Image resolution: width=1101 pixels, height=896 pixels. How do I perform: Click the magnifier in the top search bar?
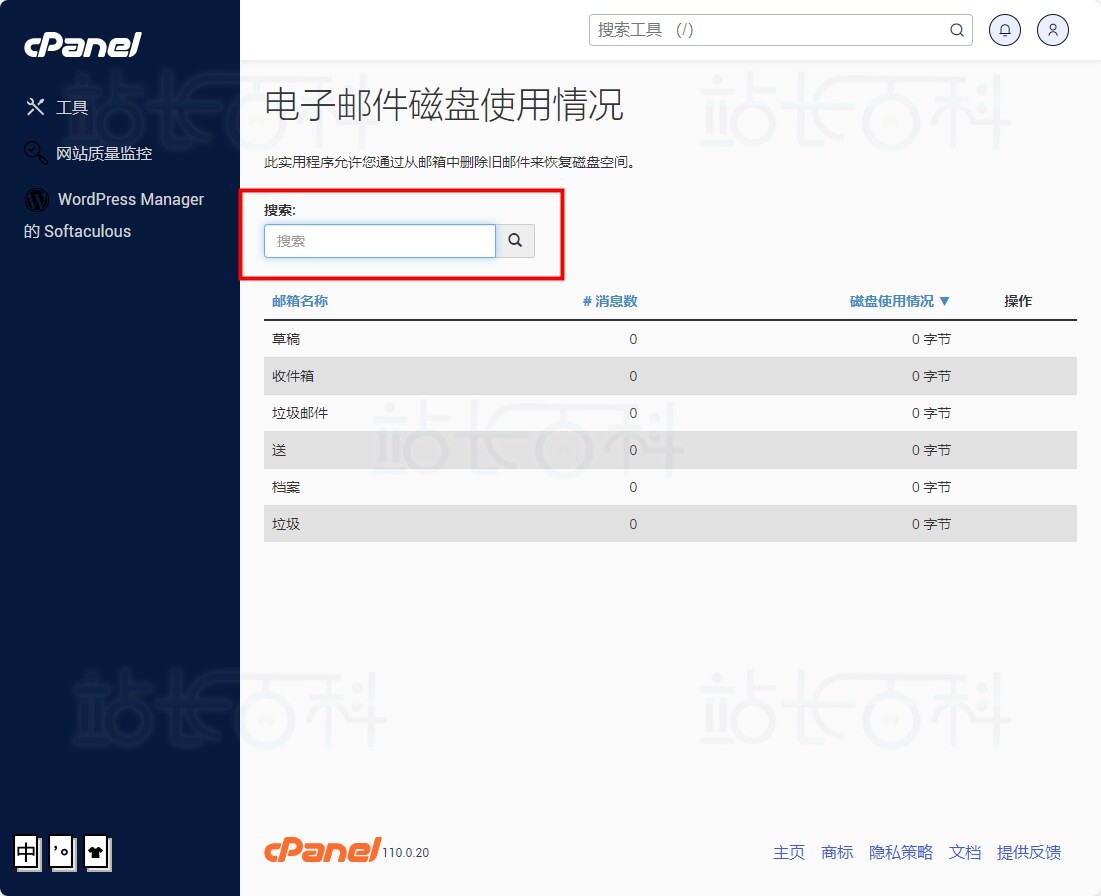(956, 30)
